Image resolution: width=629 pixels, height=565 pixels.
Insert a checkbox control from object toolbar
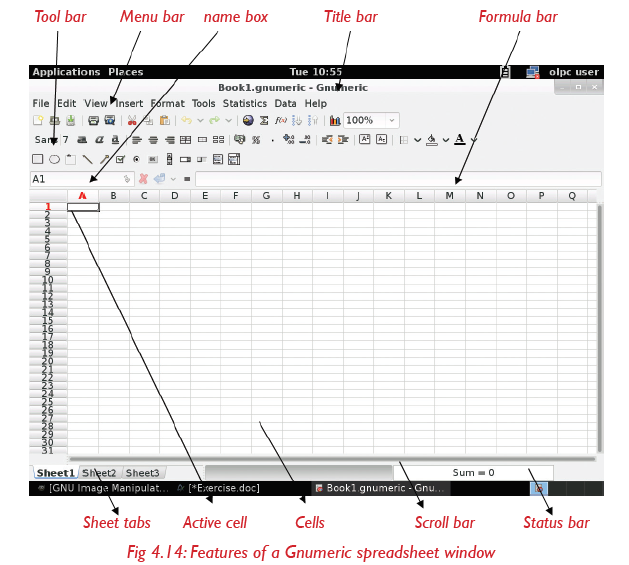[120, 159]
